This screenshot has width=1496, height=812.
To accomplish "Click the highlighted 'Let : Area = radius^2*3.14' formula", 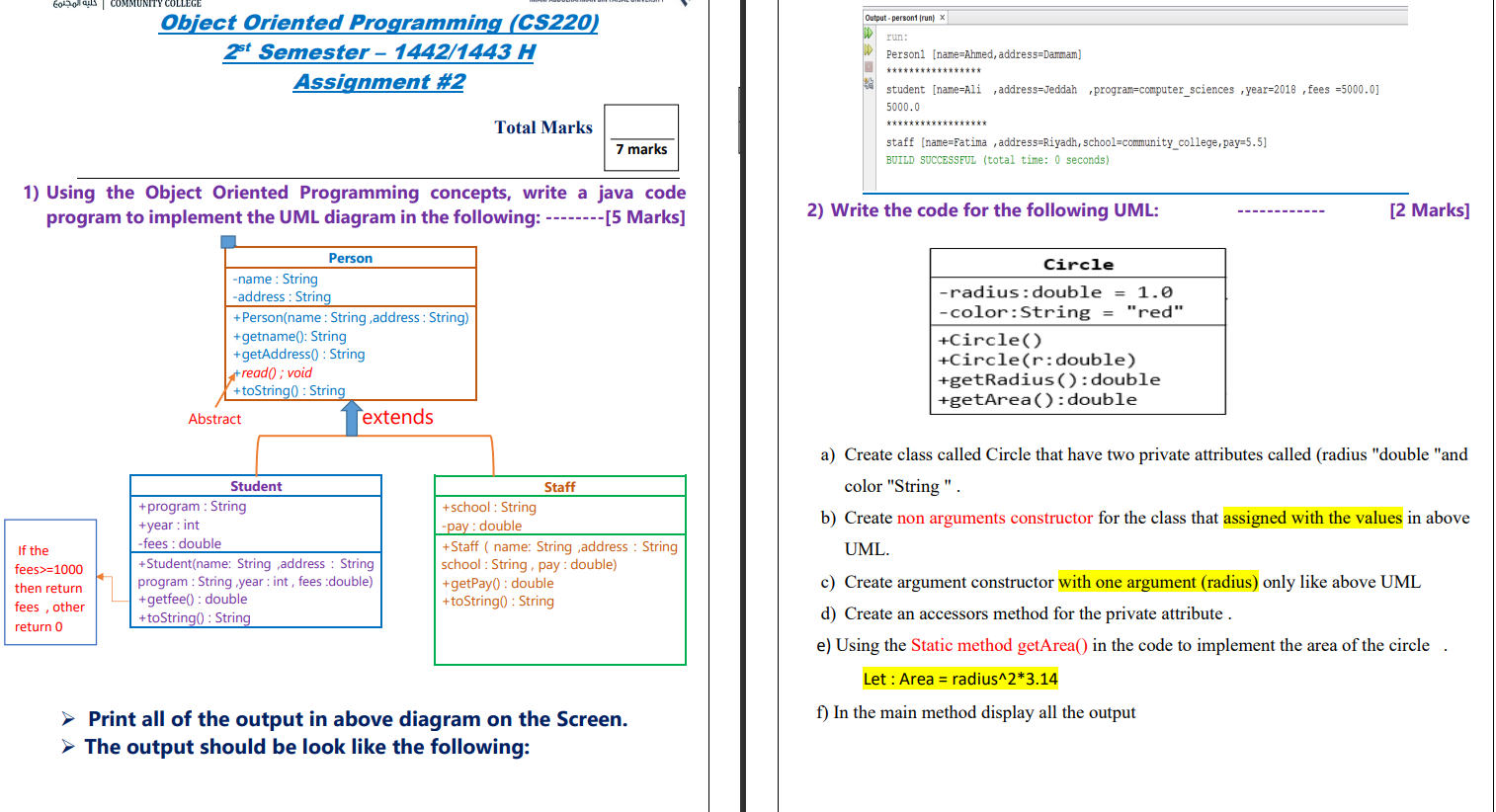I will [960, 679].
